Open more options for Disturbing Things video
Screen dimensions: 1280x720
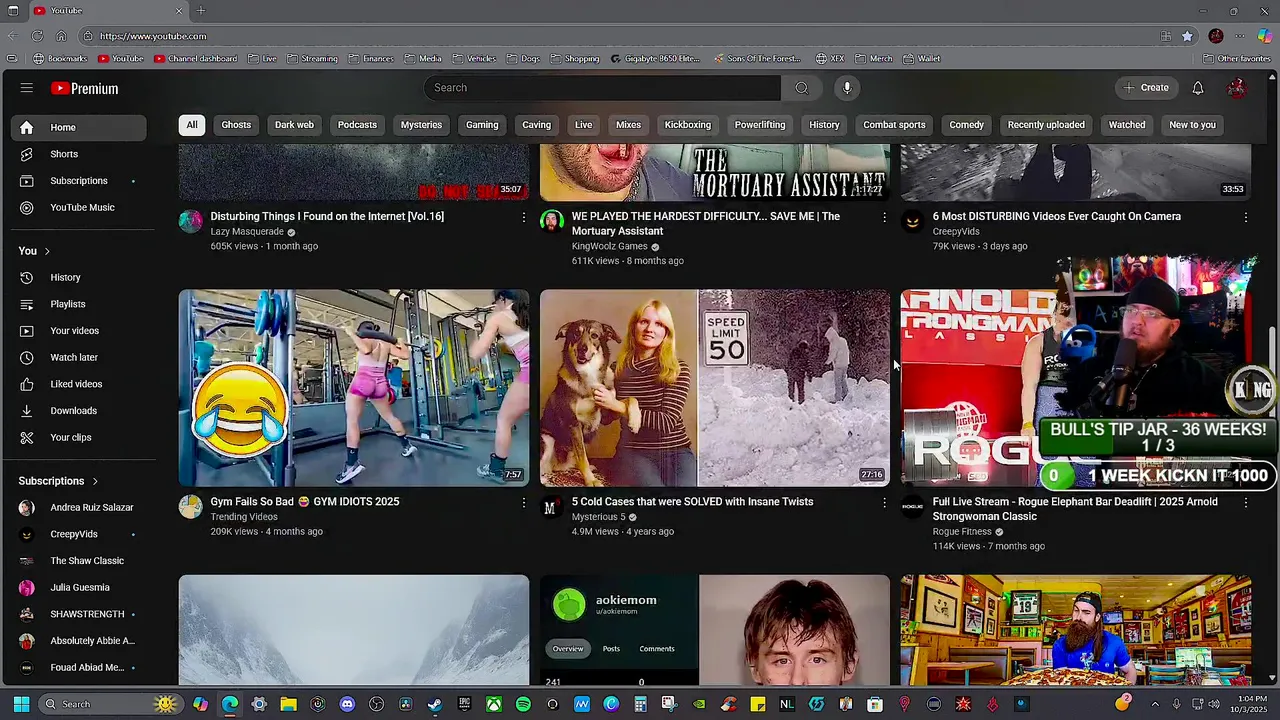pos(523,217)
